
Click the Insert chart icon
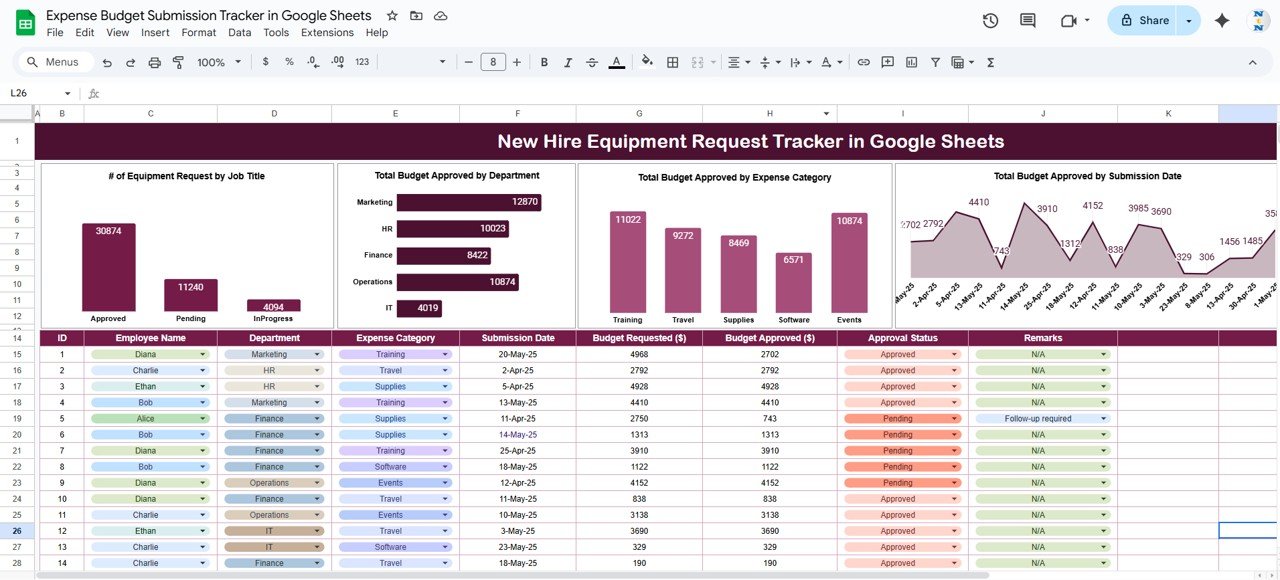[911, 62]
